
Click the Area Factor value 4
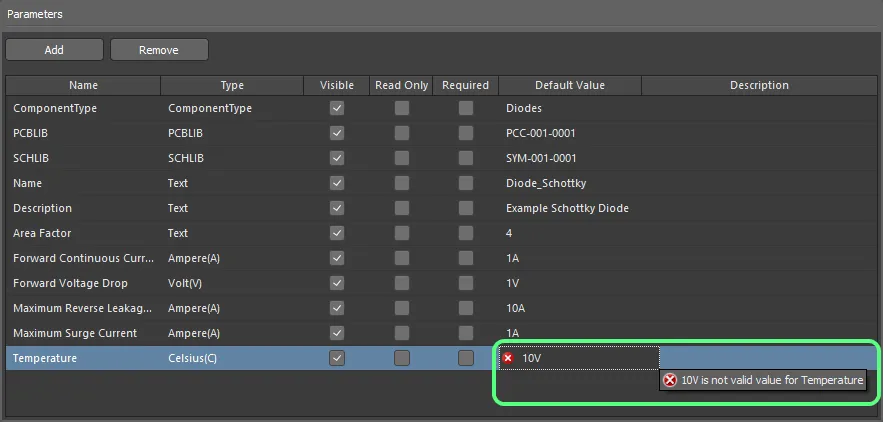[x=509, y=233]
